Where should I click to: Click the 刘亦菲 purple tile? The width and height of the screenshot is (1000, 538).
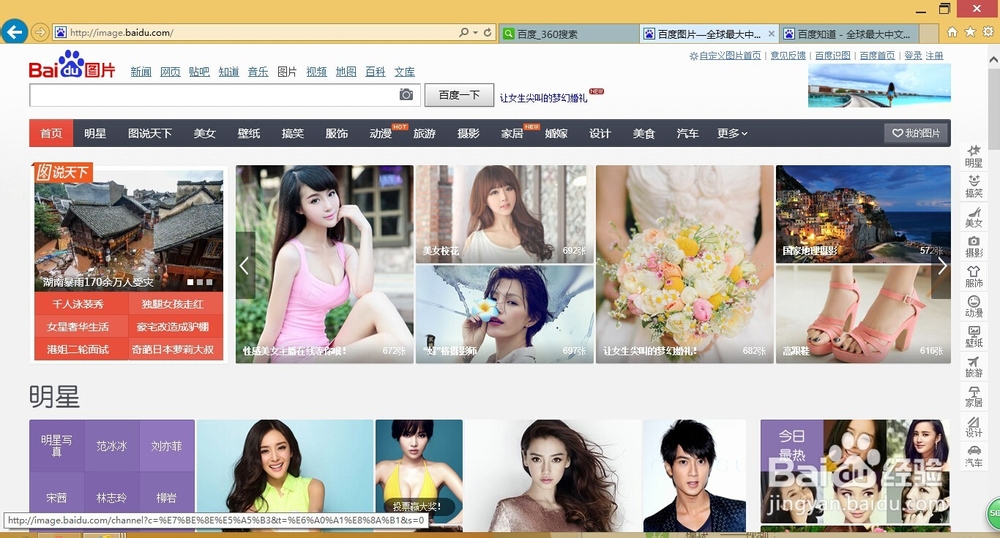[x=166, y=446]
